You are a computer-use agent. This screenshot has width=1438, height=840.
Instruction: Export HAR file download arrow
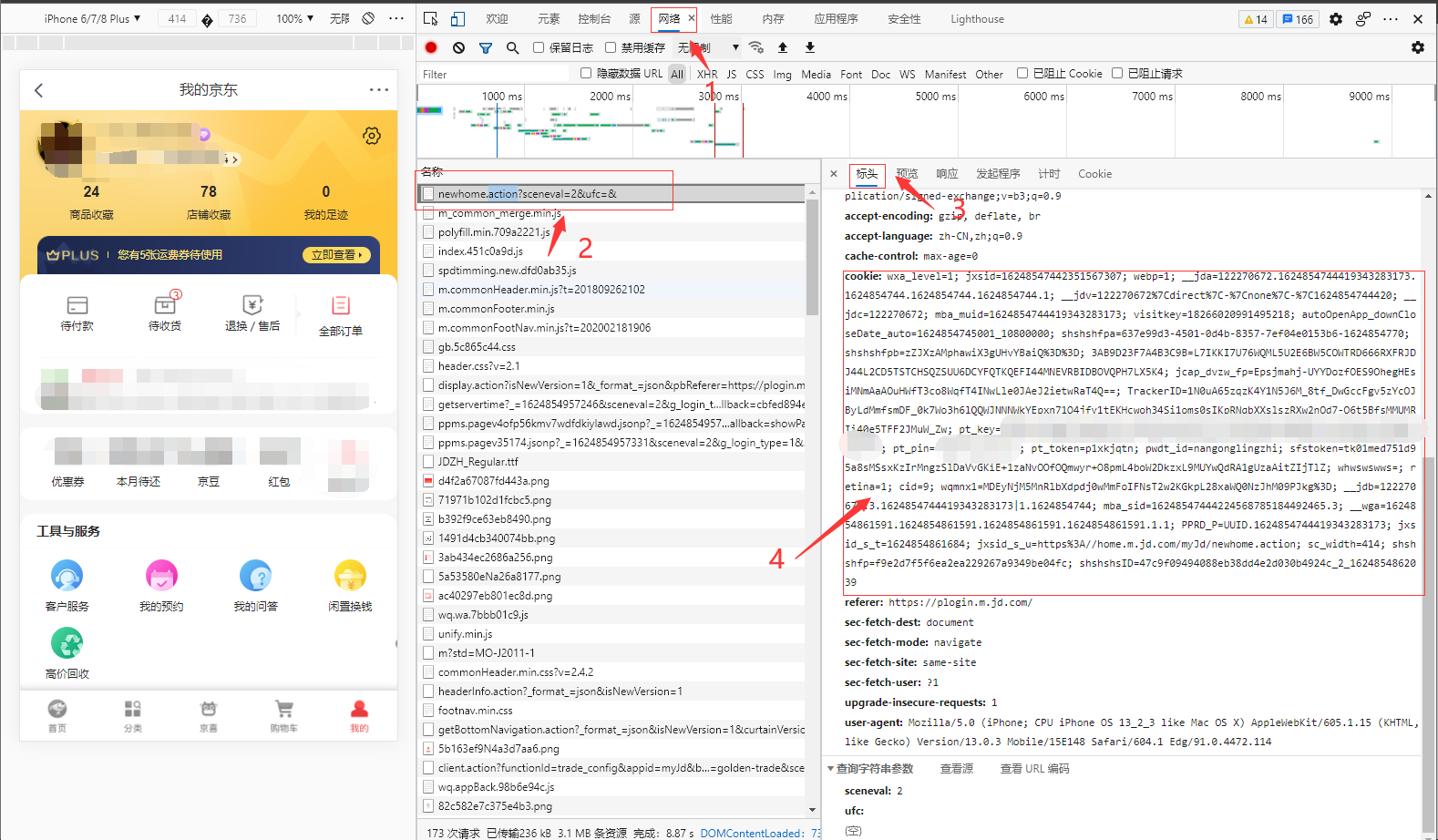[x=810, y=47]
